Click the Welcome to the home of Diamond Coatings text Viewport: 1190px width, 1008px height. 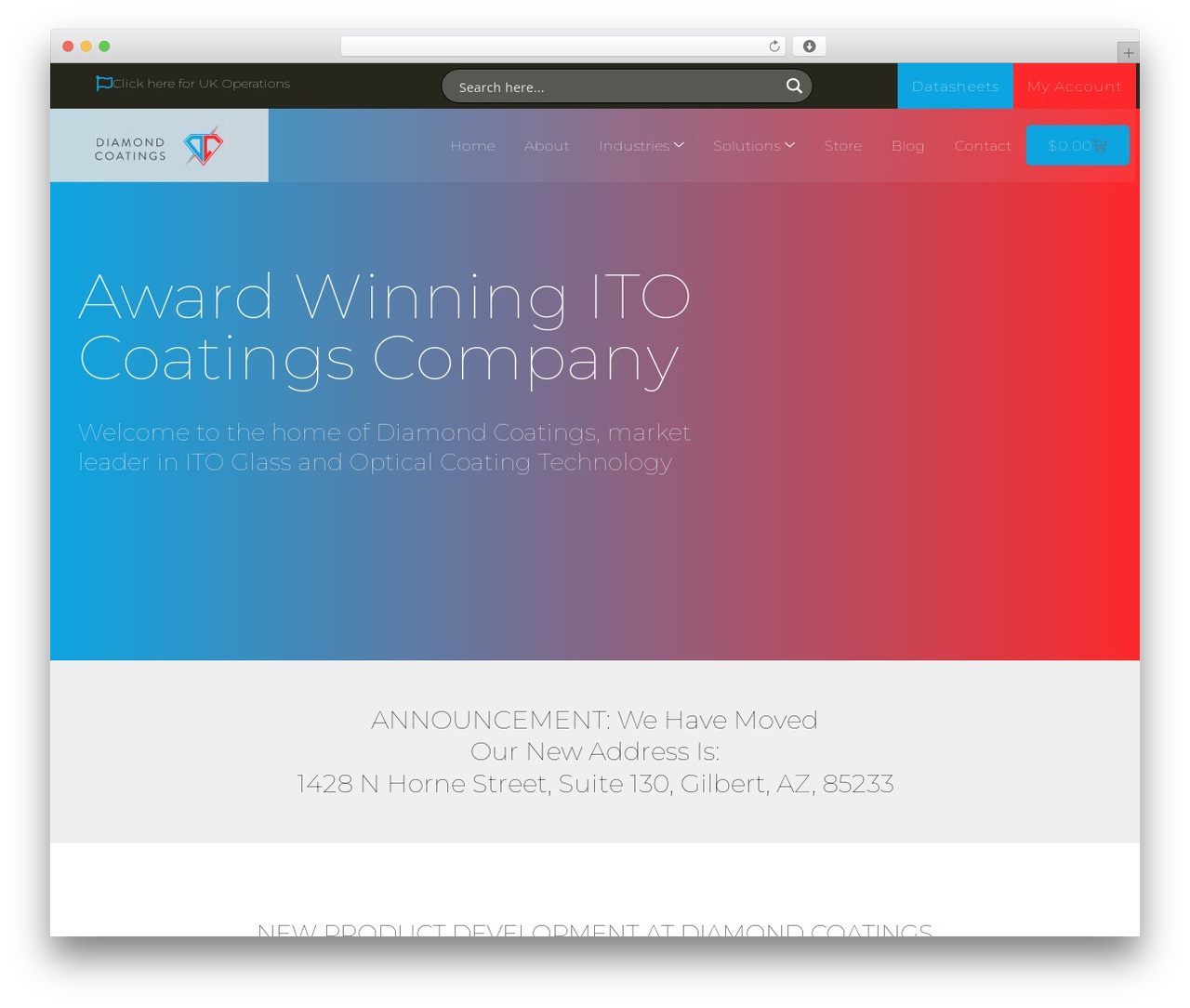pos(384,447)
